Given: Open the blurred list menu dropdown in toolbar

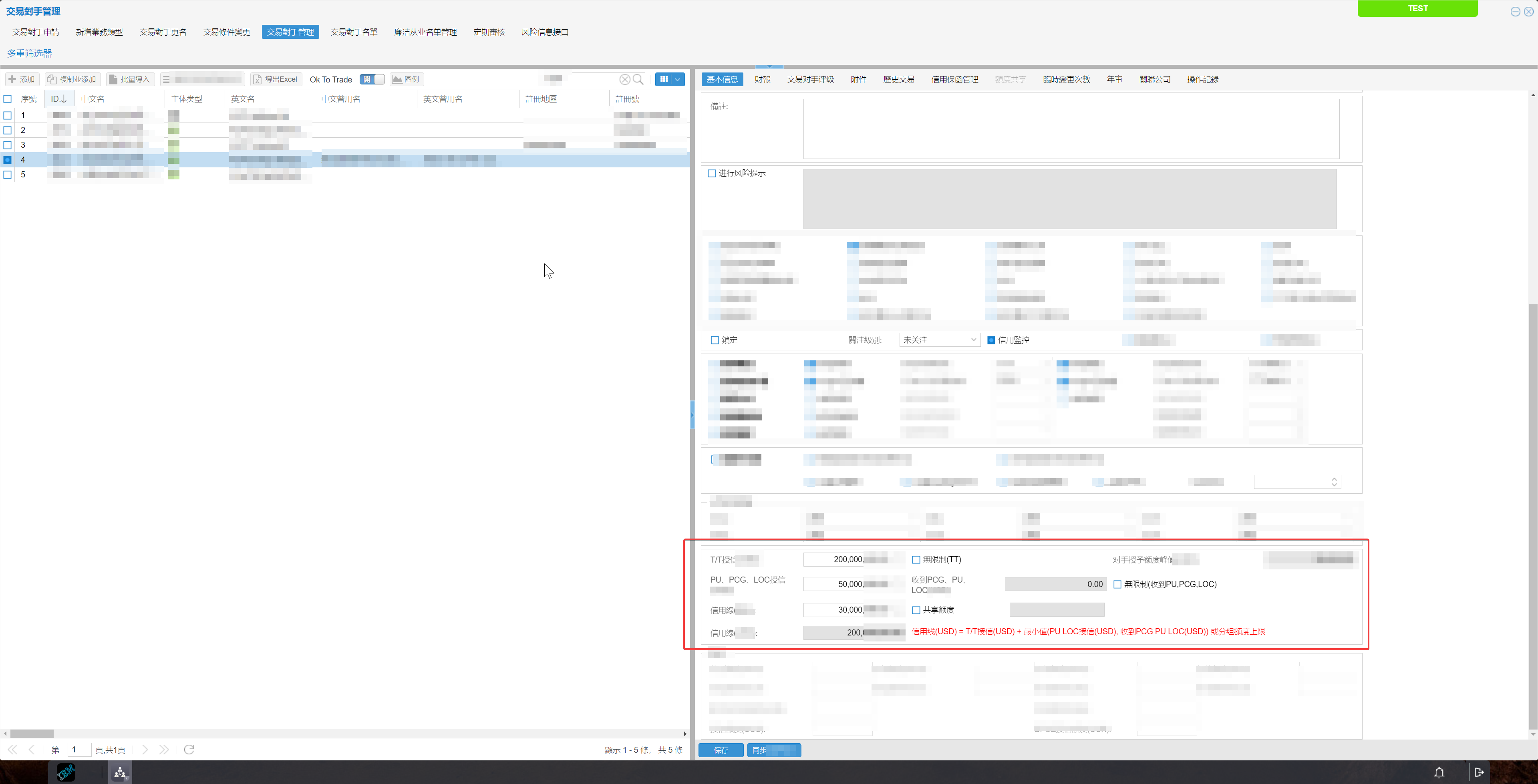Looking at the screenshot, I should coord(203,79).
